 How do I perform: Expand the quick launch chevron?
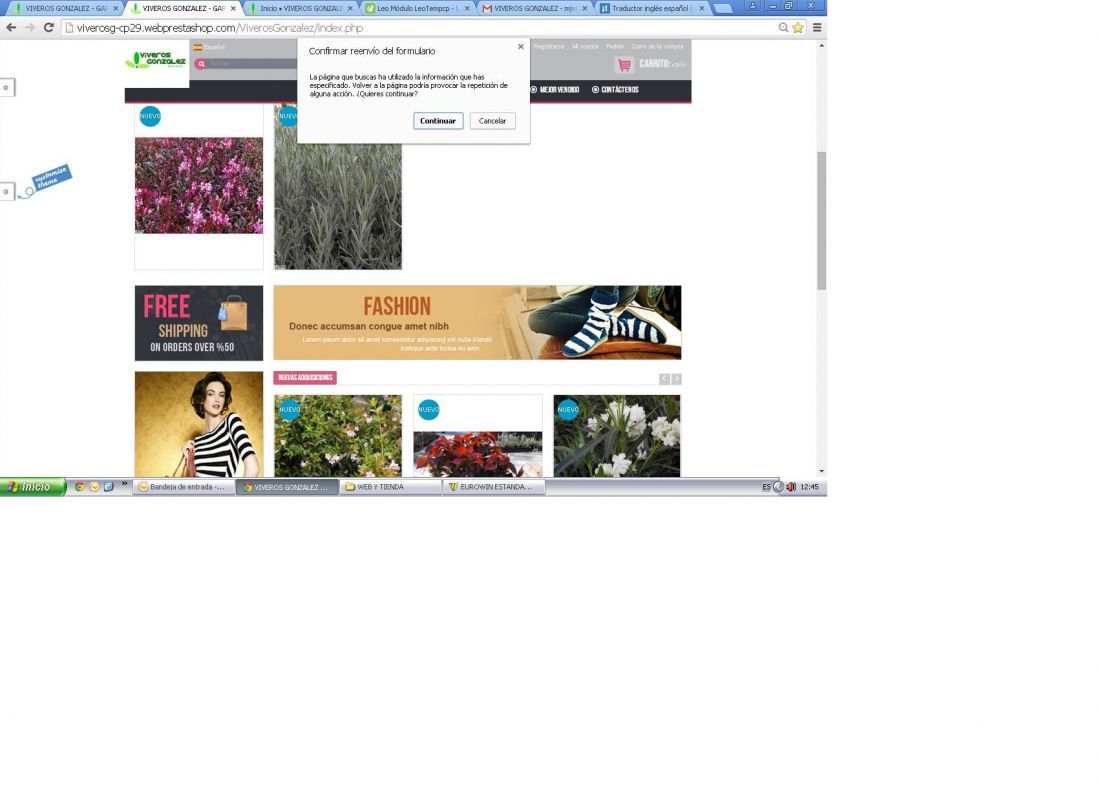click(124, 483)
